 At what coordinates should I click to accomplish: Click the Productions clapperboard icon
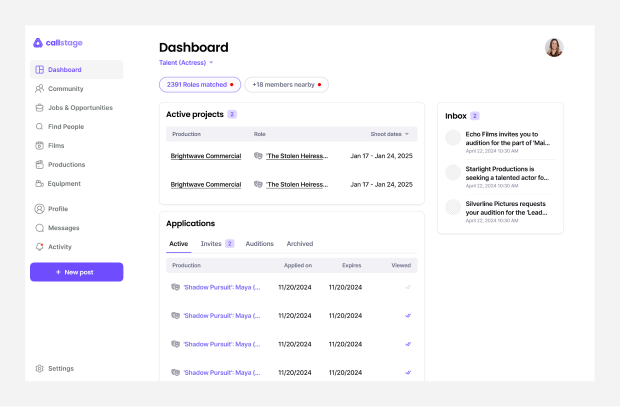(x=40, y=165)
